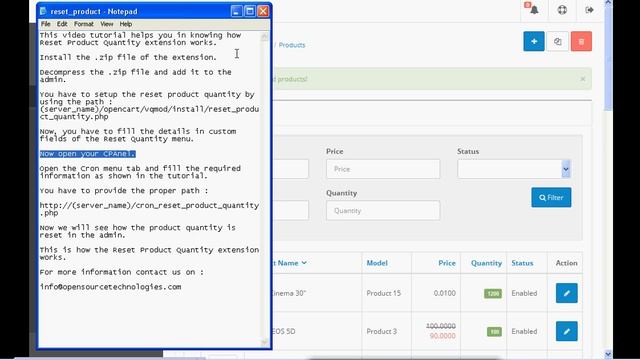Click Enabled status in Product 3 row
The width and height of the screenshot is (640, 360).
(x=524, y=331)
